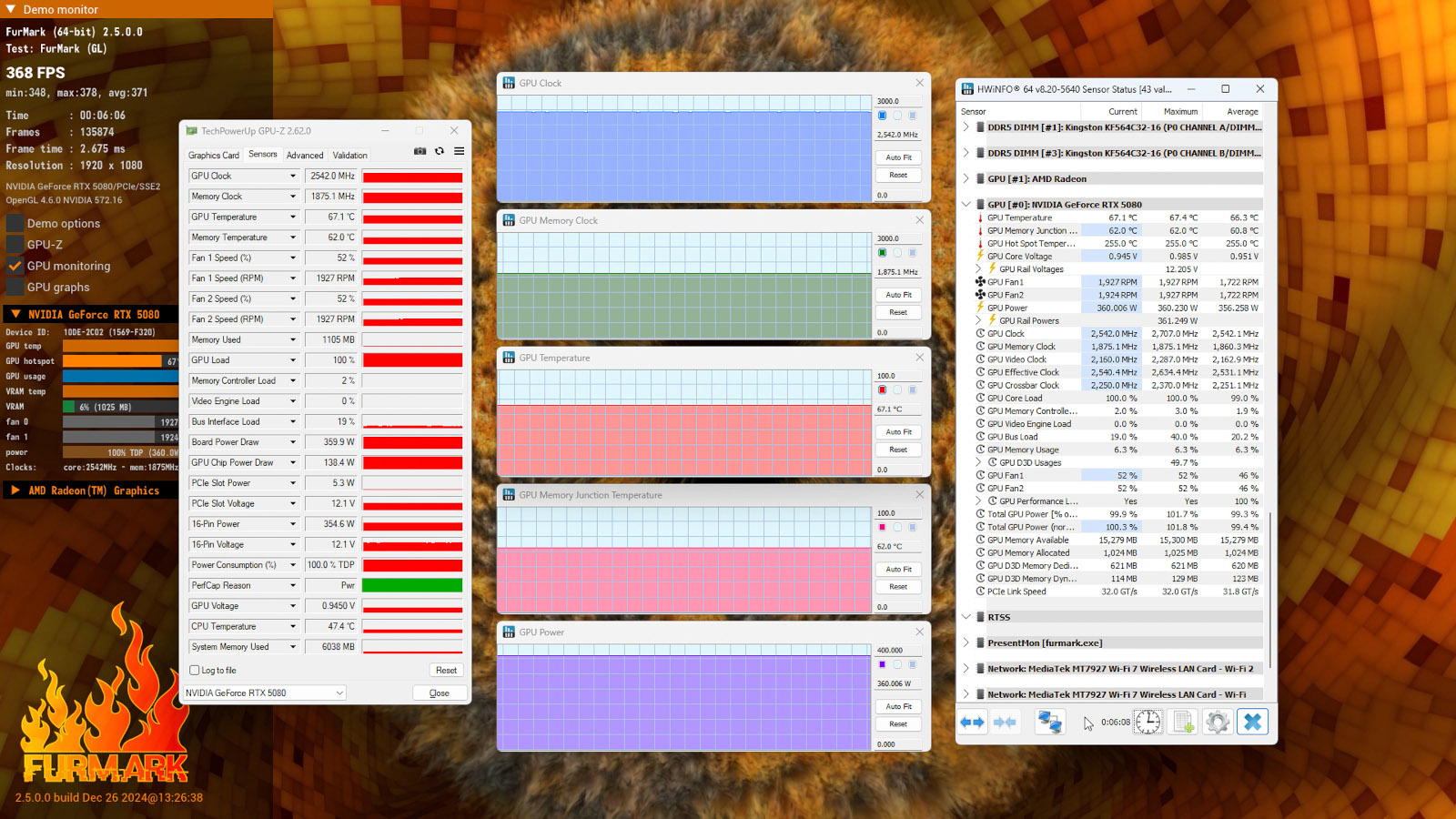Screen dimensions: 1456x819
Task: Click the GPU Power graph window icon
Action: tap(509, 632)
